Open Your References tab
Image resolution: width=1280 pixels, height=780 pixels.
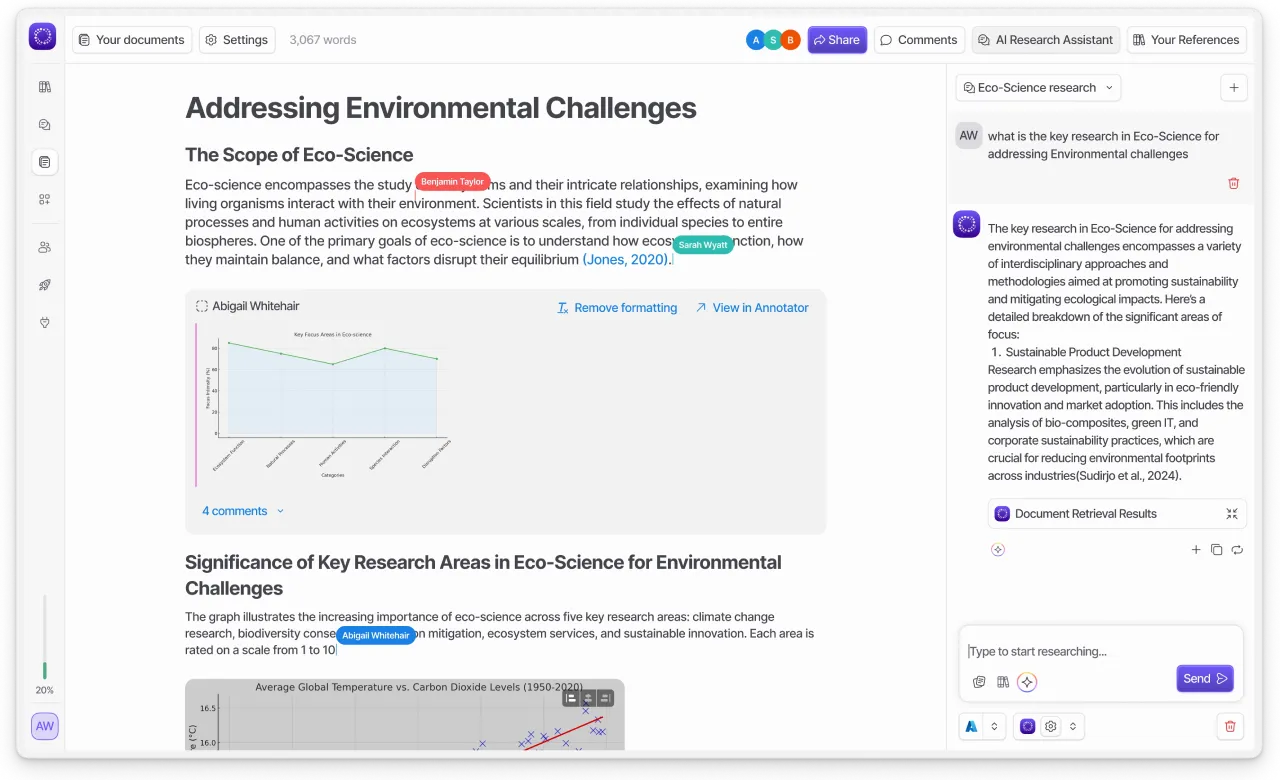pyautogui.click(x=1186, y=40)
